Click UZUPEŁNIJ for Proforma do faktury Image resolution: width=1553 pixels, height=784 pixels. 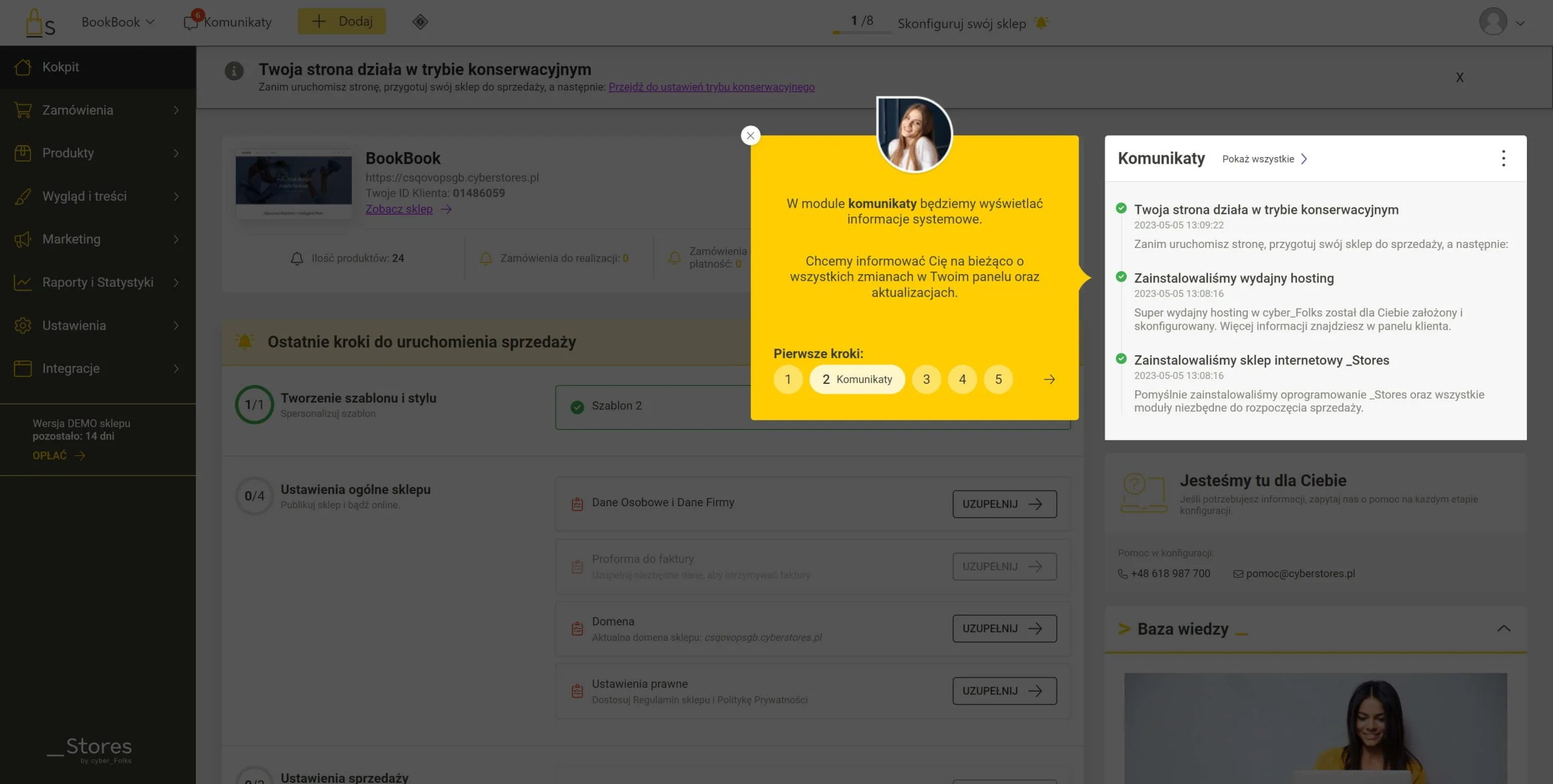pos(1005,566)
